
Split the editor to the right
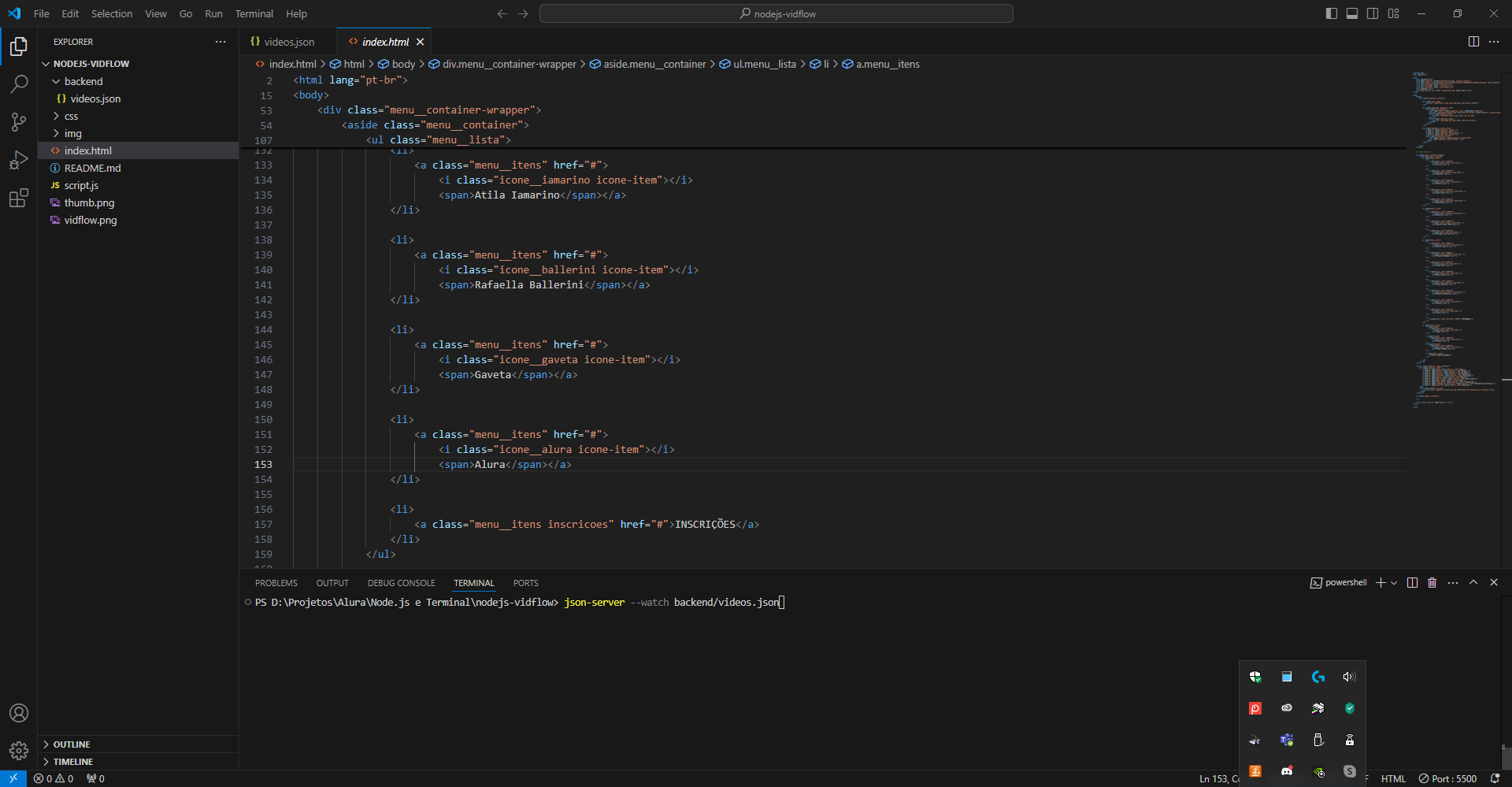(x=1473, y=42)
